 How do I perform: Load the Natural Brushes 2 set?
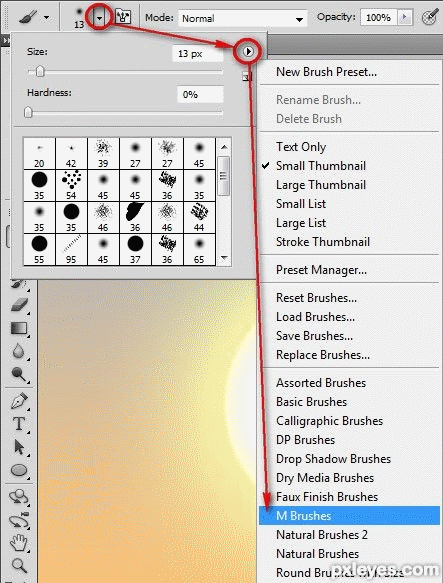pyautogui.click(x=322, y=535)
